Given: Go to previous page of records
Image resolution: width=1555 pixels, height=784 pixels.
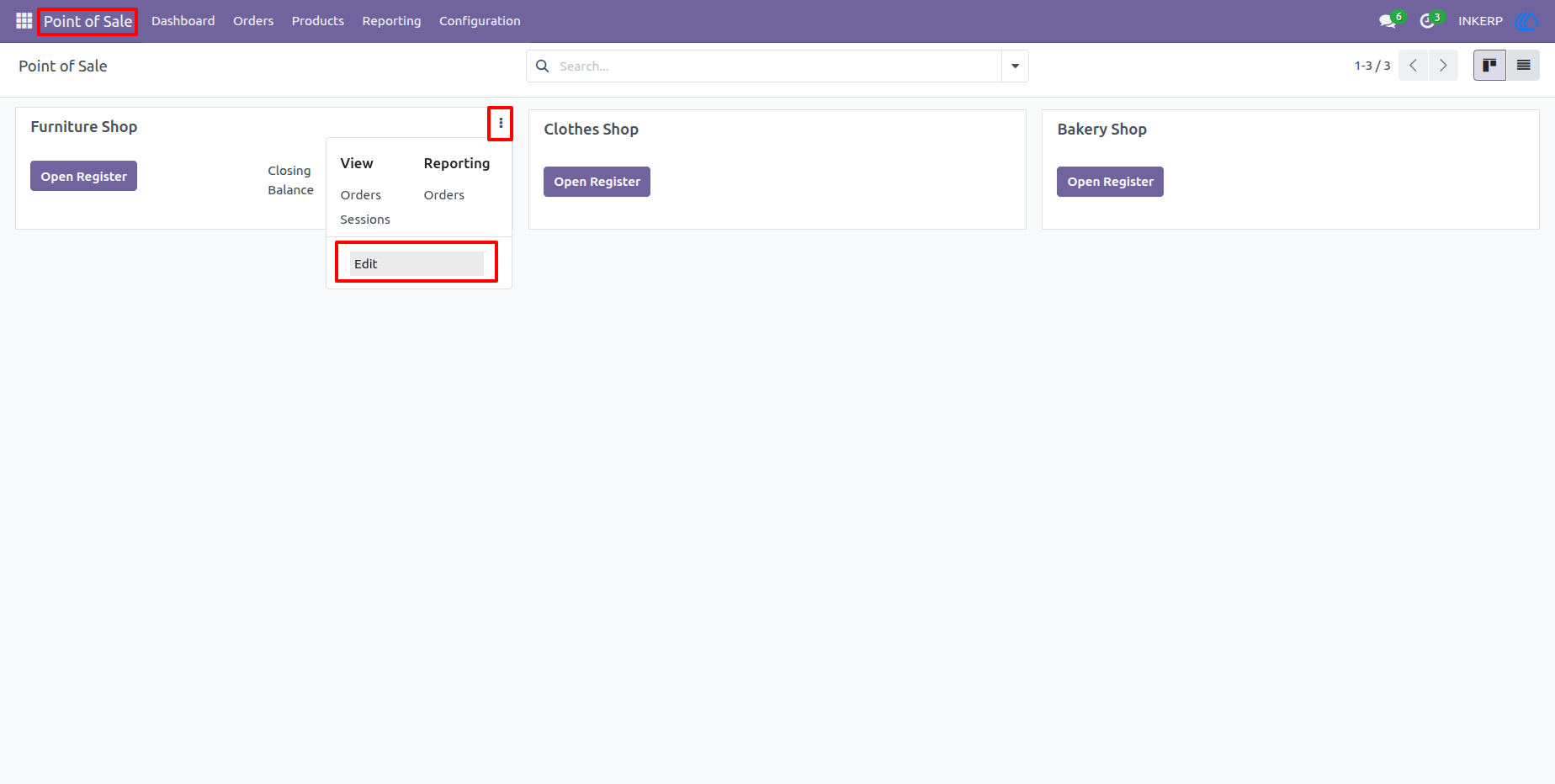Looking at the screenshot, I should tap(1413, 65).
